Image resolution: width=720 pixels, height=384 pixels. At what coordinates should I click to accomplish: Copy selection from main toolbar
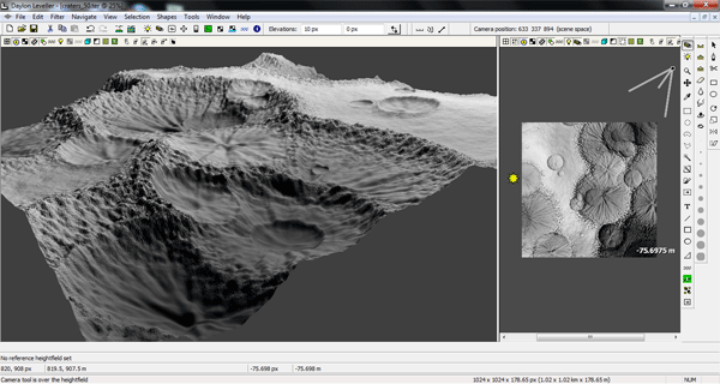click(62, 29)
